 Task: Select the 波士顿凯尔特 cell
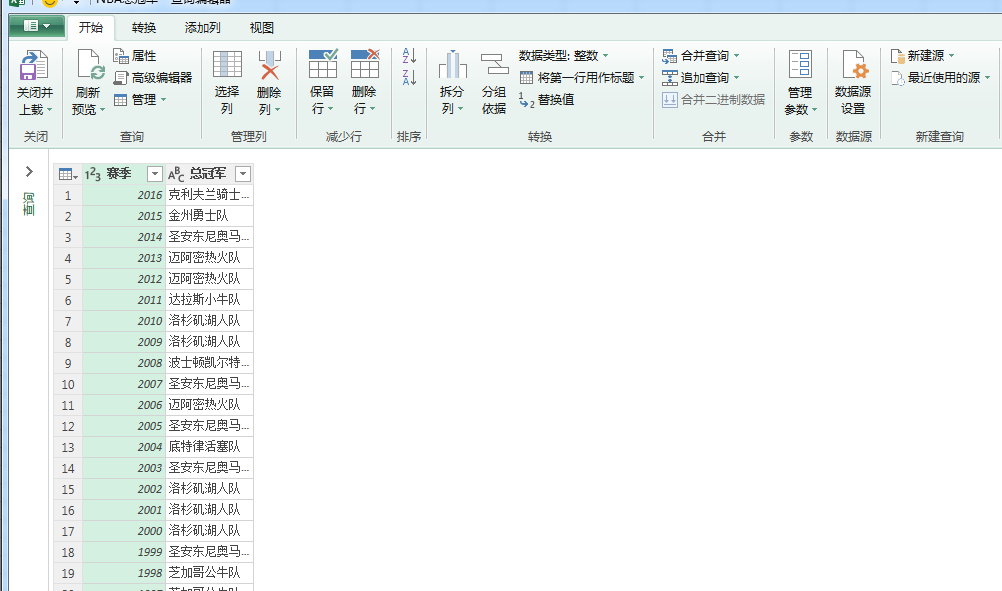click(209, 363)
